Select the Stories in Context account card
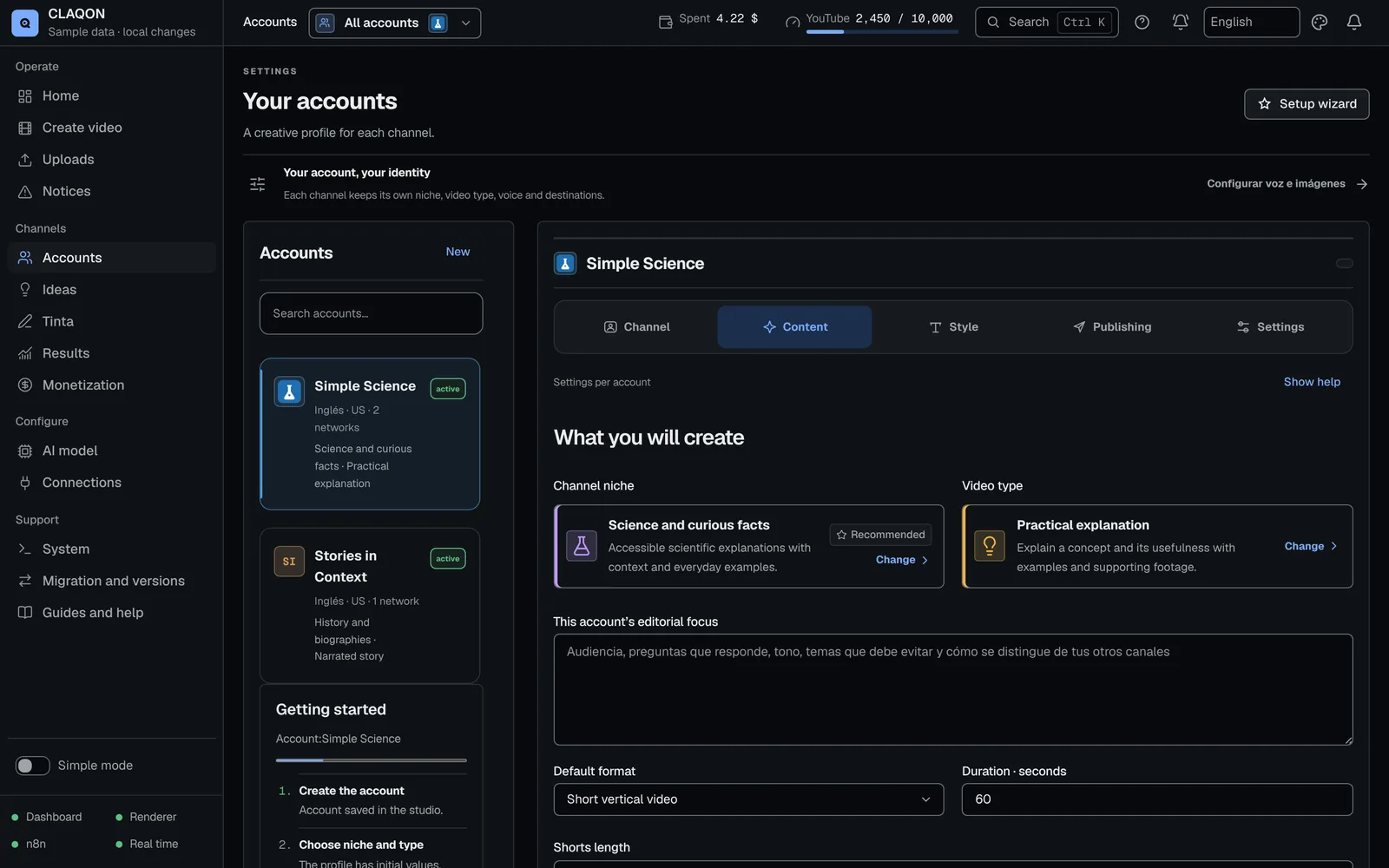Viewport: 1389px width, 868px height. (x=370, y=606)
